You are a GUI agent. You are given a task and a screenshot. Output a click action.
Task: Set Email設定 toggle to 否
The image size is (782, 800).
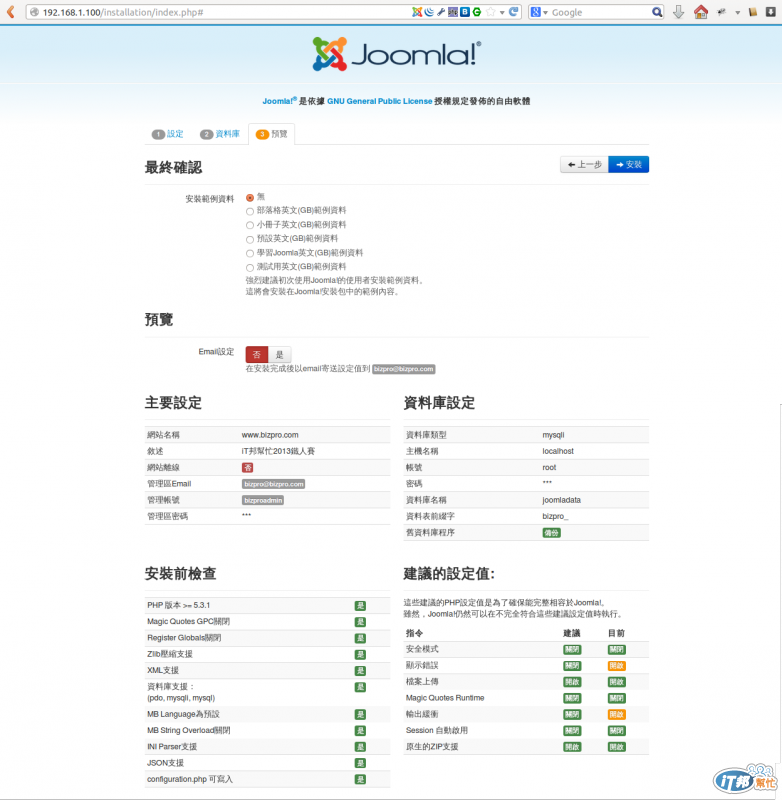[257, 354]
